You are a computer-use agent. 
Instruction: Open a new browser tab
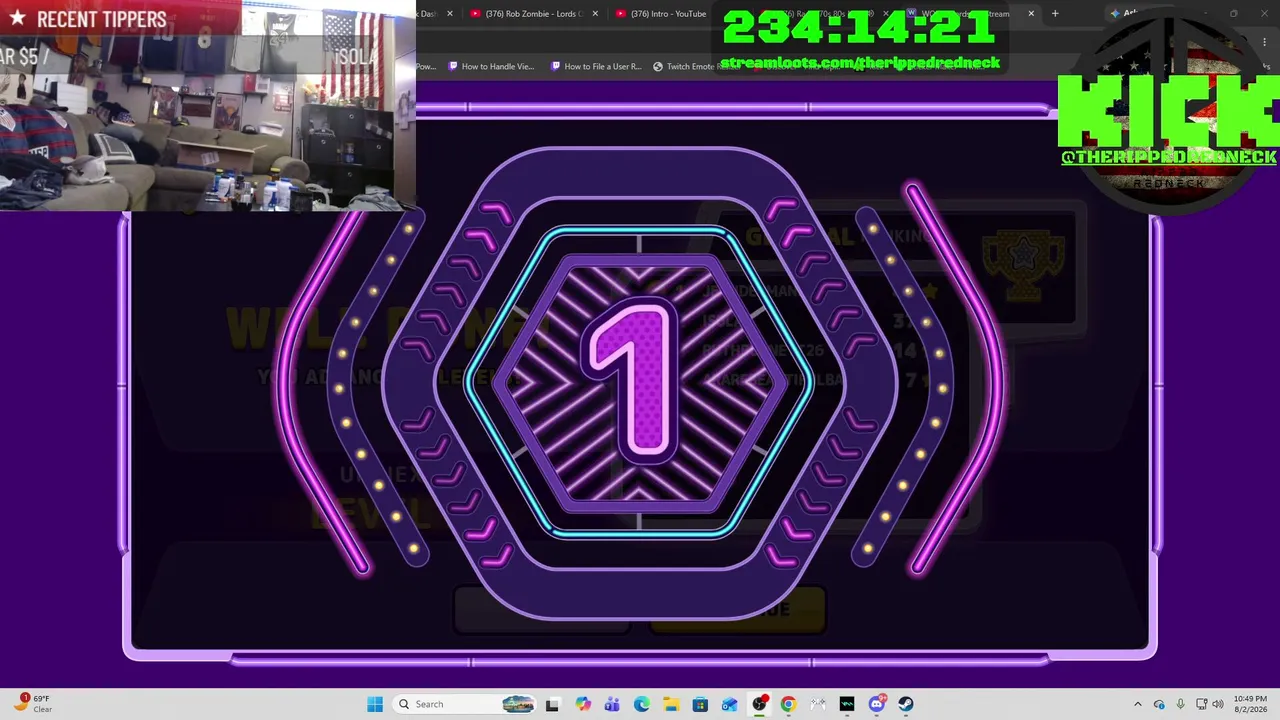1055,14
